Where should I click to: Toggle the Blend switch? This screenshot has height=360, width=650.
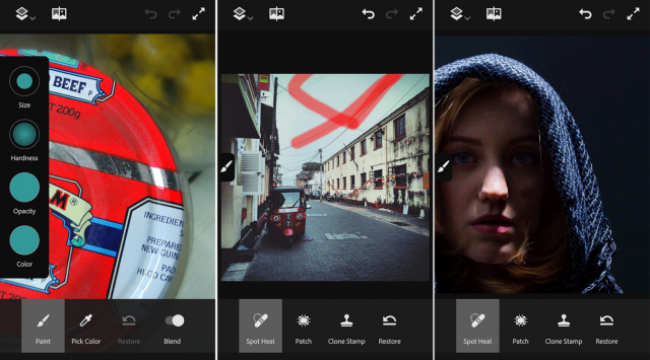174,321
